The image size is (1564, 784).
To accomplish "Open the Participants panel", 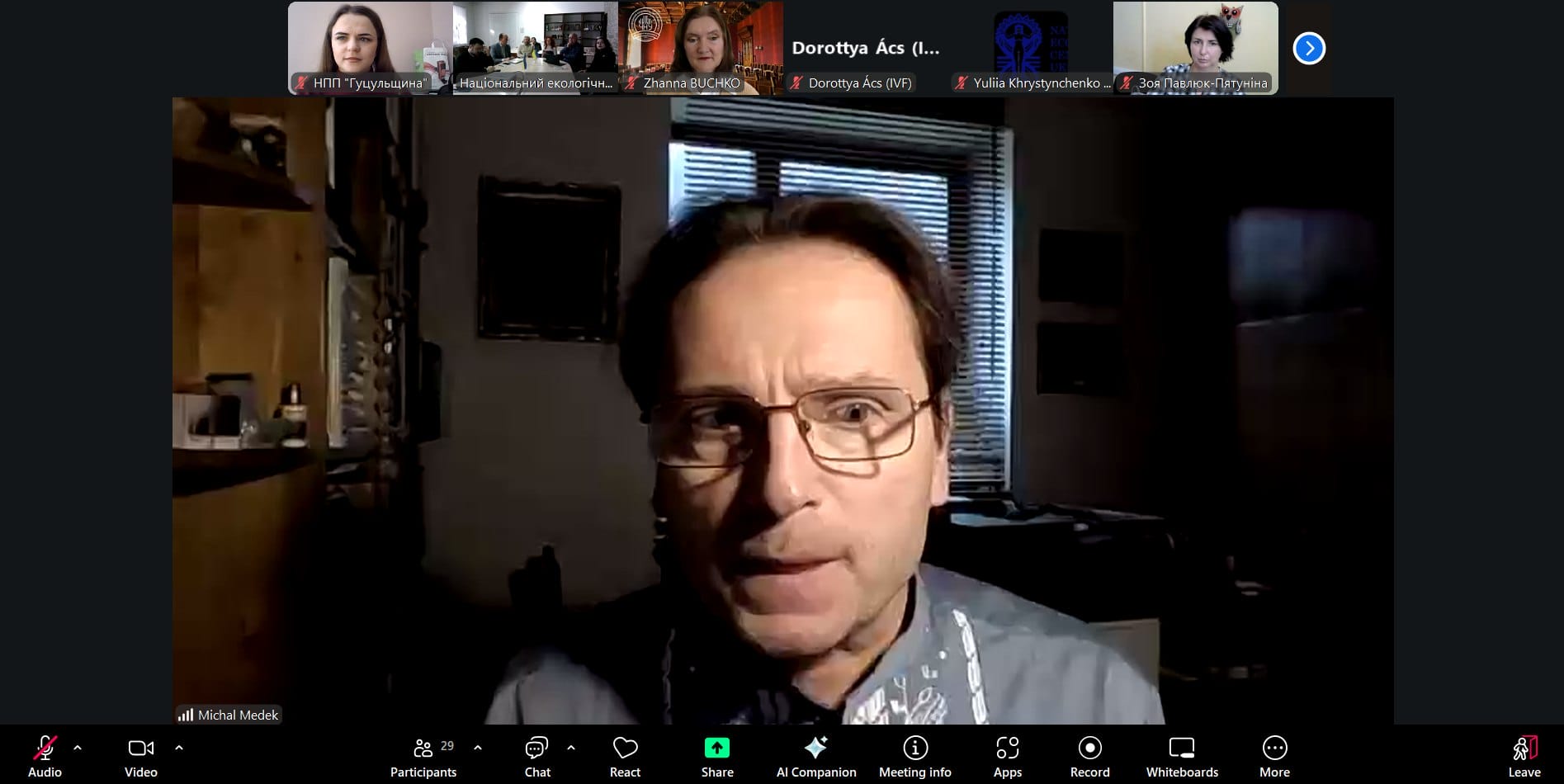I will [423, 756].
